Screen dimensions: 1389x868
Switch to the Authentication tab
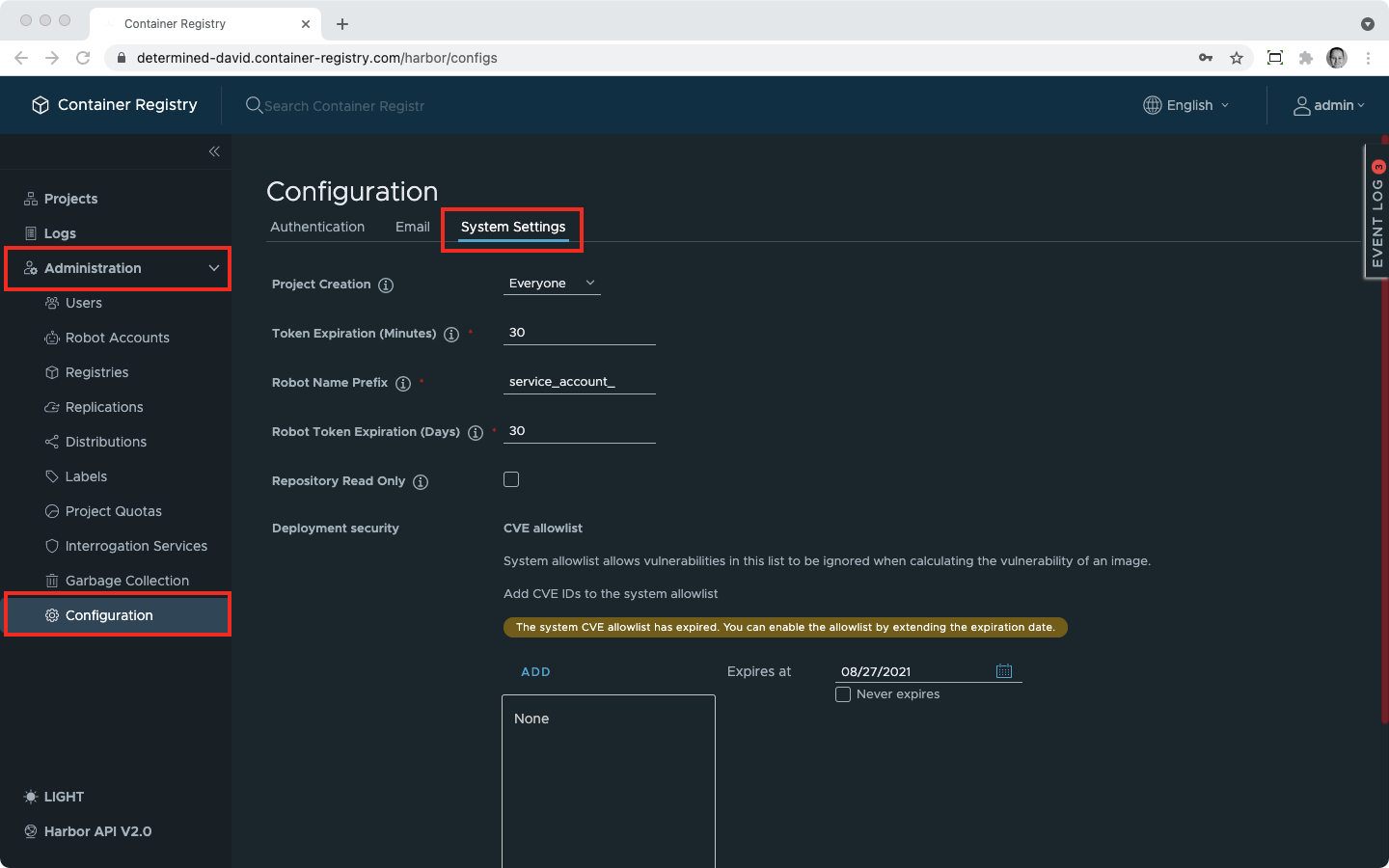click(317, 227)
